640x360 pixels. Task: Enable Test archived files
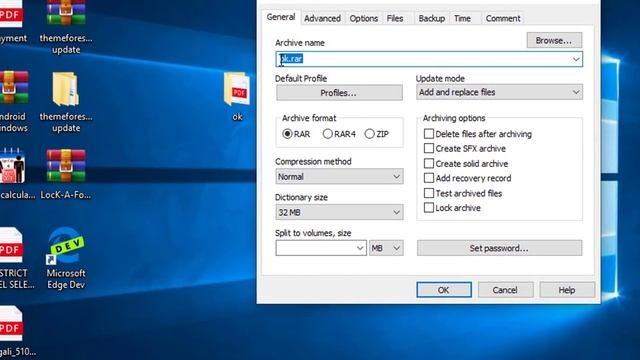click(x=463, y=193)
